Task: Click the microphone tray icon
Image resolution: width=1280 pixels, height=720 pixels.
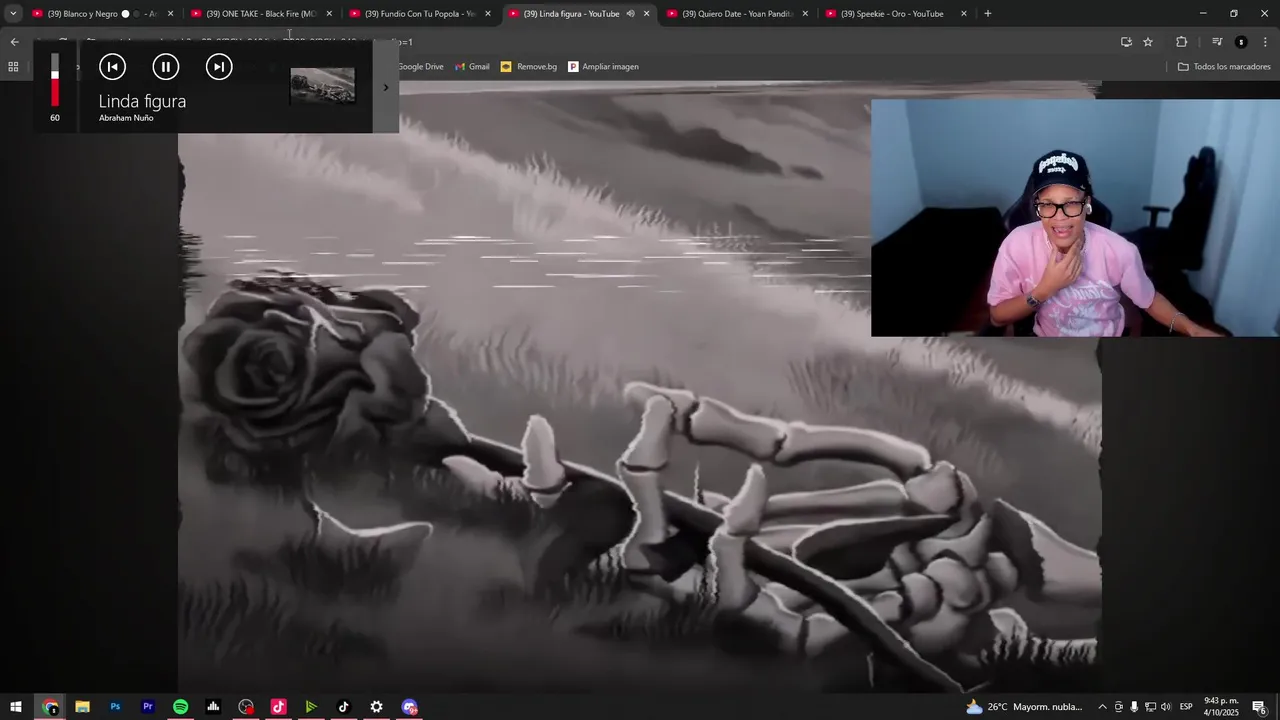Action: tap(1134, 707)
